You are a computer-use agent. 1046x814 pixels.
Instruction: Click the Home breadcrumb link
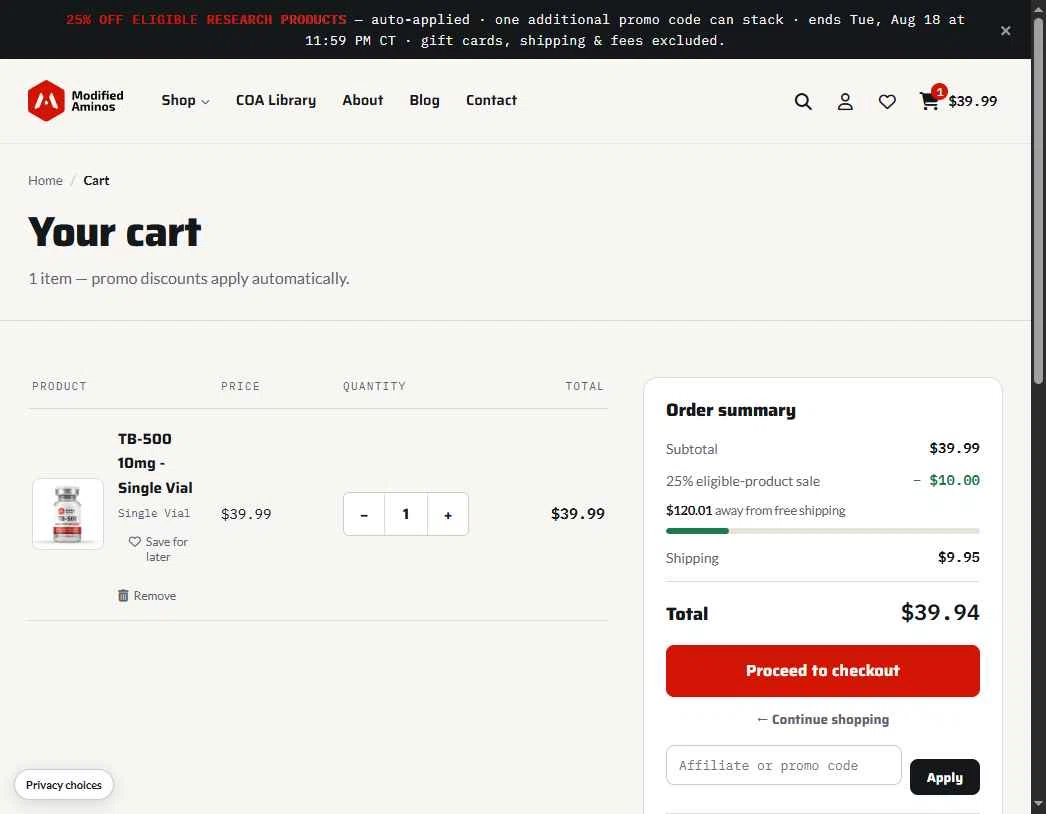[45, 180]
